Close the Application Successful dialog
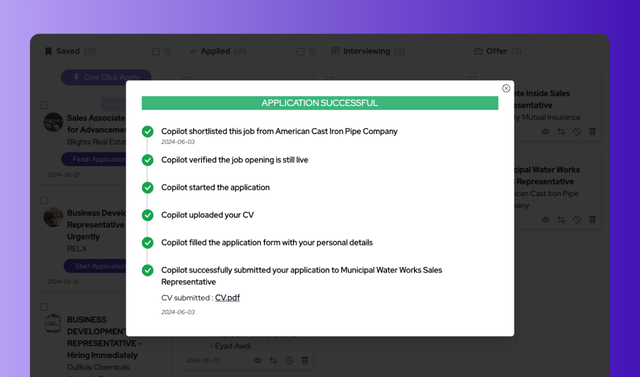Viewport: 640px width, 377px height. pyautogui.click(x=506, y=88)
